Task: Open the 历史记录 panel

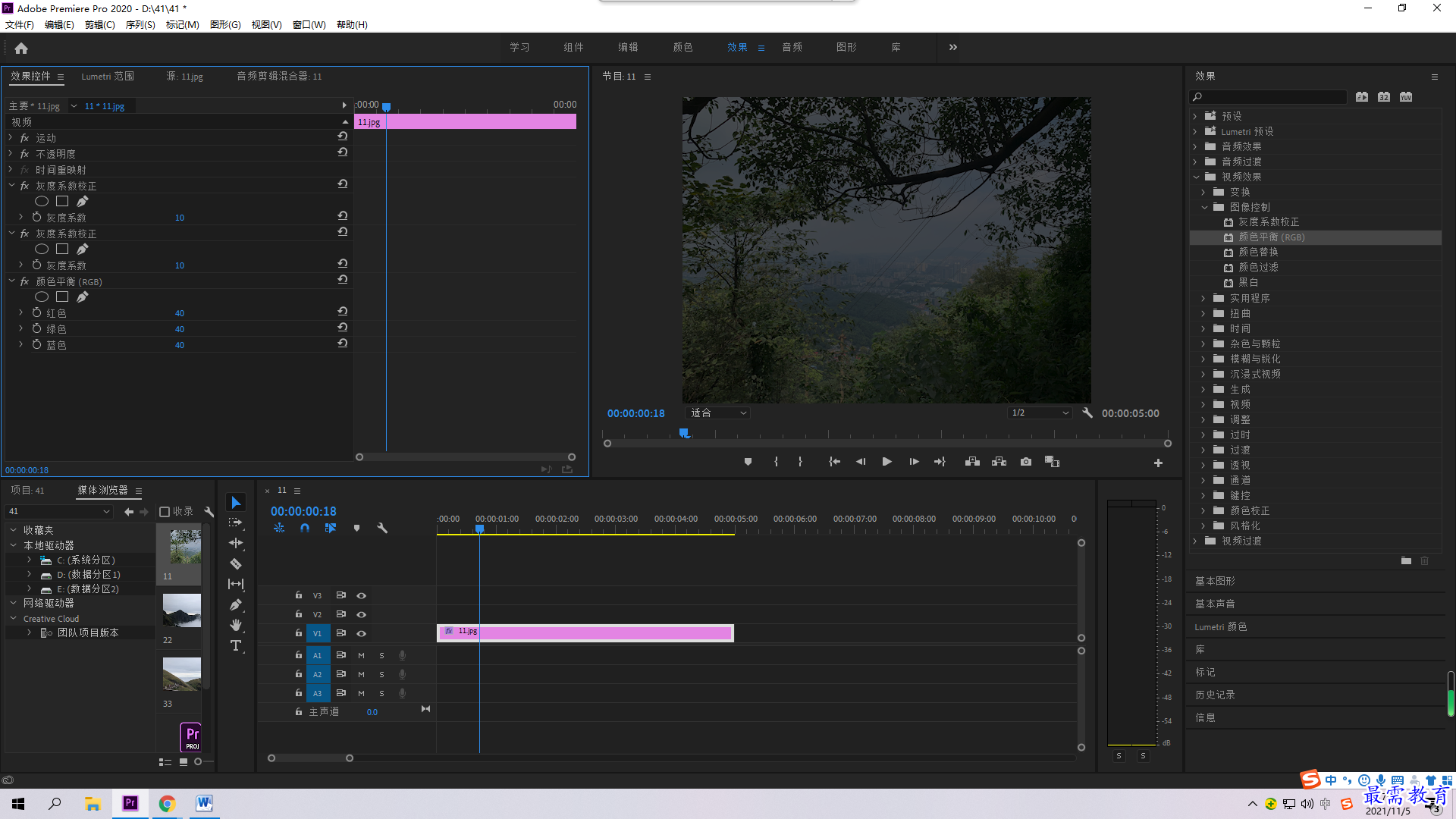Action: [x=1215, y=695]
